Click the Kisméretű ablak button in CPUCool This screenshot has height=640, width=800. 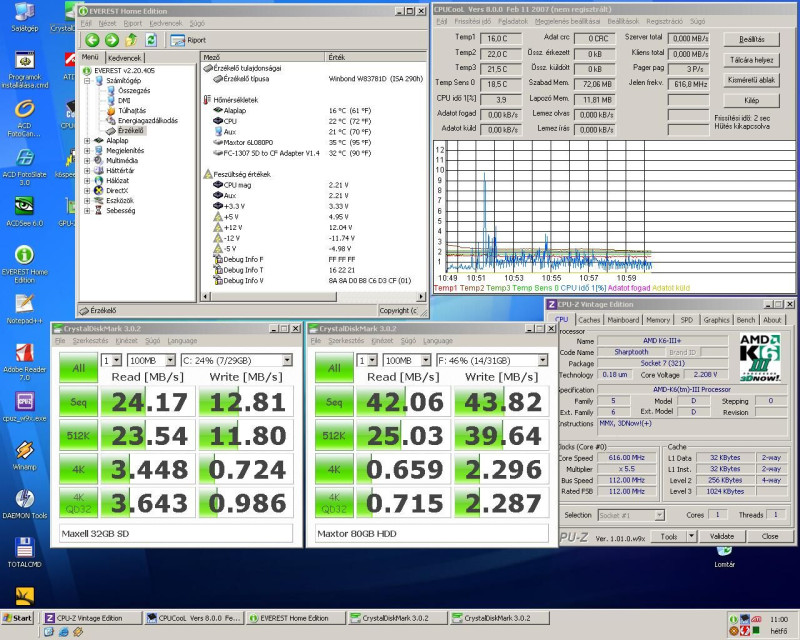point(752,80)
